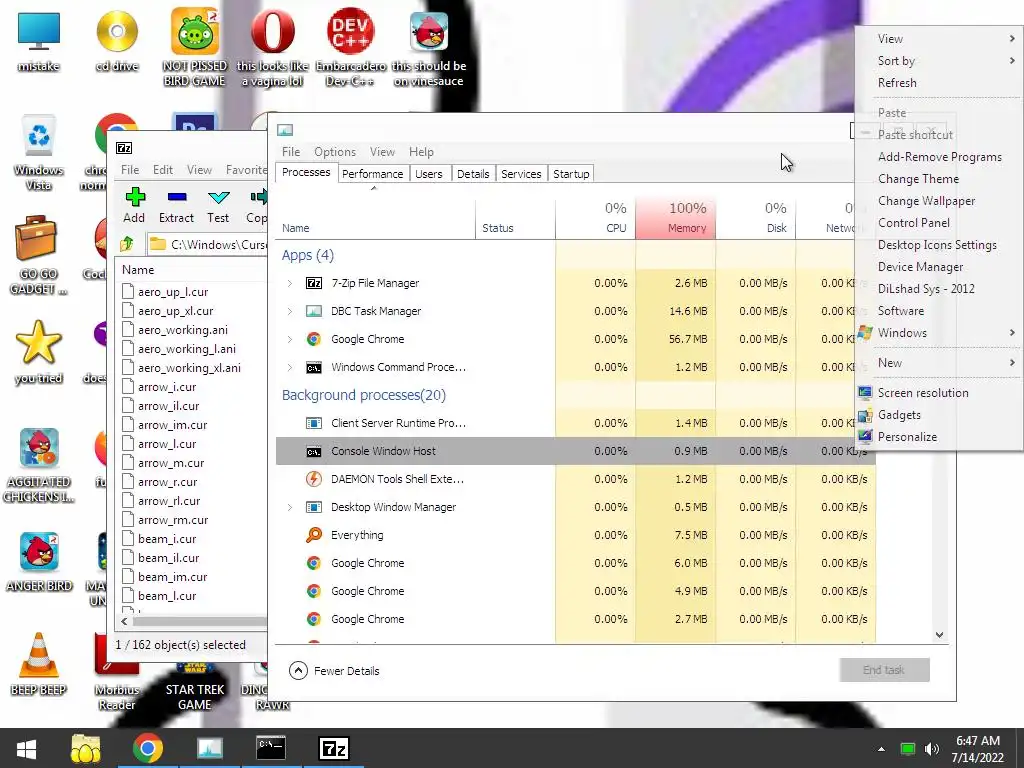Sort processes by CPU column header
This screenshot has height=768, width=1024.
595,217
